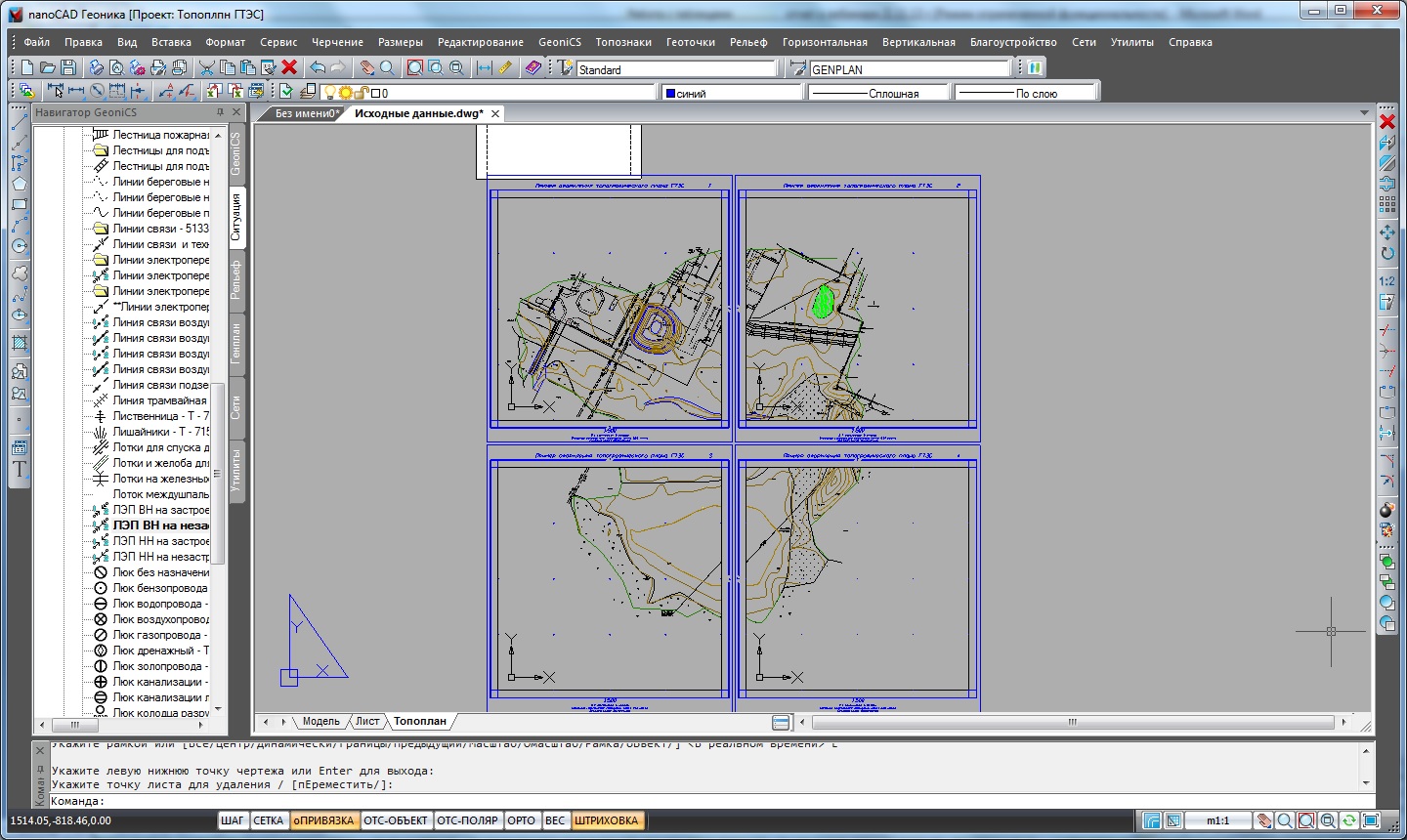Click the Zoom magnifier icon in top toolbar
1407x840 pixels.
[x=388, y=67]
